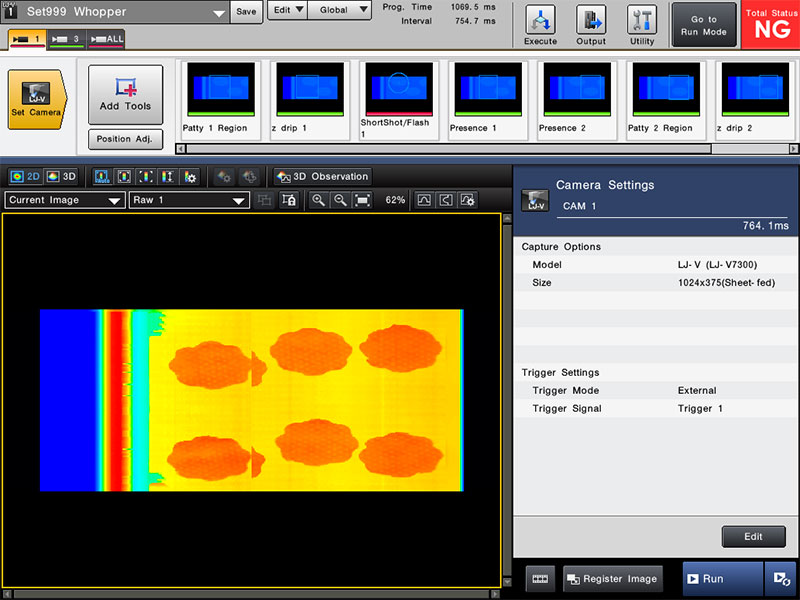800x600 pixels.
Task: Switch the view to 3D mode
Action: (61, 176)
